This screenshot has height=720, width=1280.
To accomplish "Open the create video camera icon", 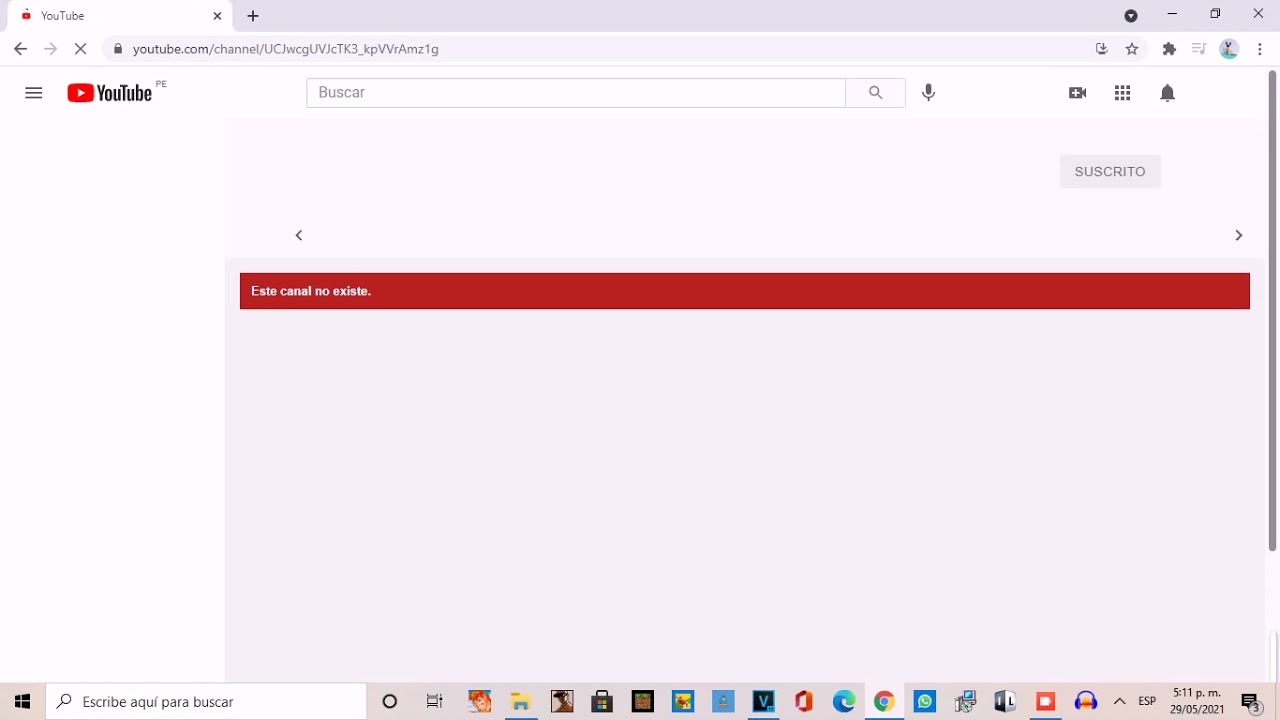I will (x=1077, y=93).
